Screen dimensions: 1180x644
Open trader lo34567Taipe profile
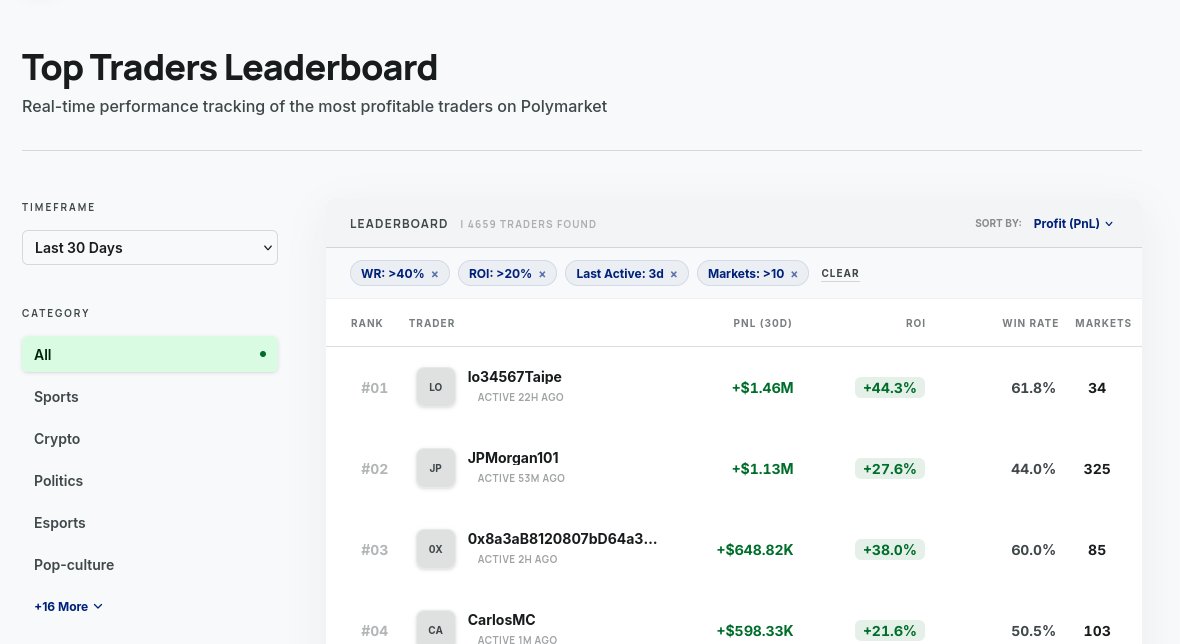514,377
